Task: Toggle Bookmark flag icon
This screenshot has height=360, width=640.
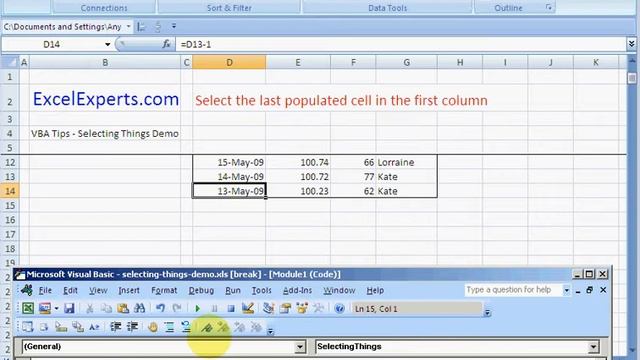Action: coord(207,327)
